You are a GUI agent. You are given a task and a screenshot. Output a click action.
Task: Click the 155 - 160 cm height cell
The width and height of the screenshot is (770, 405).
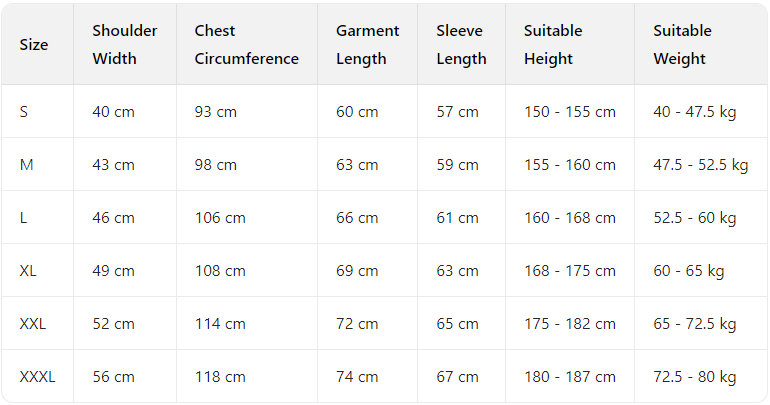click(x=570, y=165)
